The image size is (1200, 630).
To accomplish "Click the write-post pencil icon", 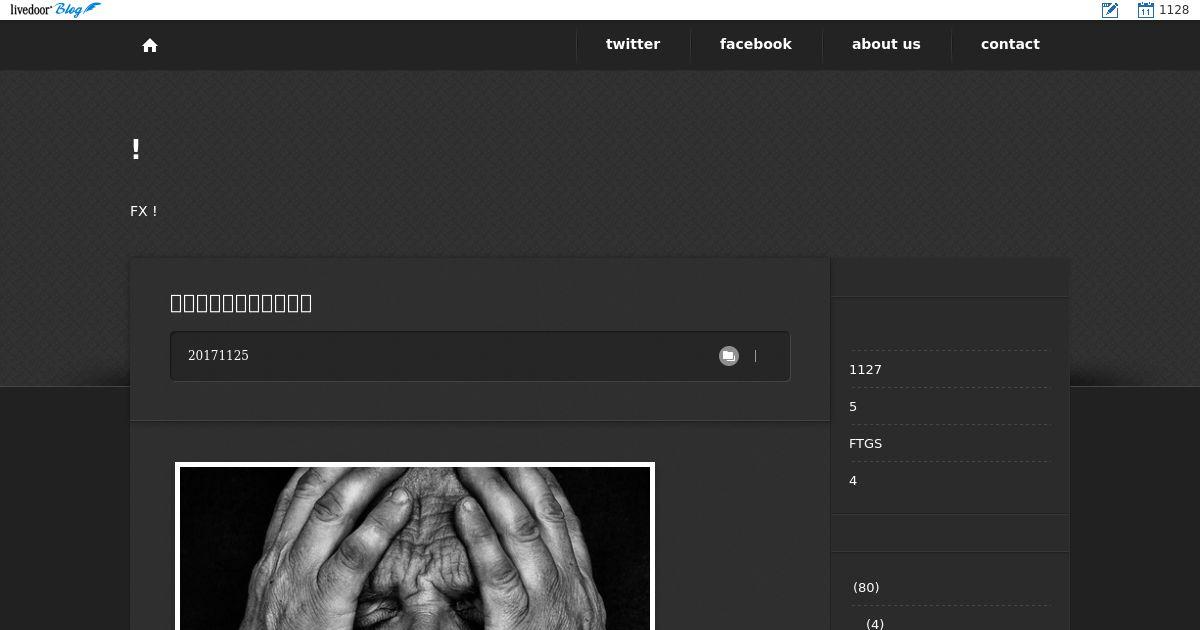I will tap(1110, 10).
